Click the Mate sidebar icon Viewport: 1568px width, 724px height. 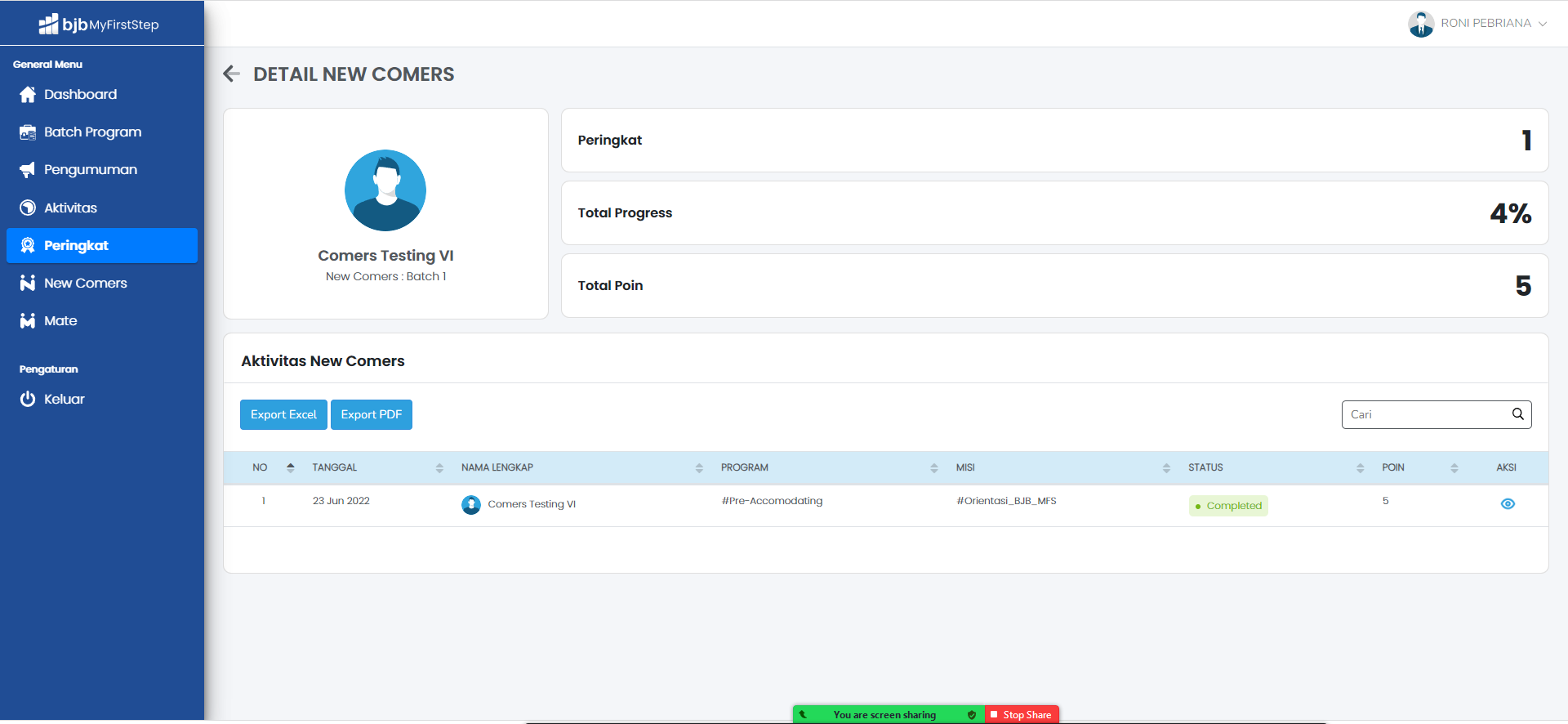click(28, 320)
